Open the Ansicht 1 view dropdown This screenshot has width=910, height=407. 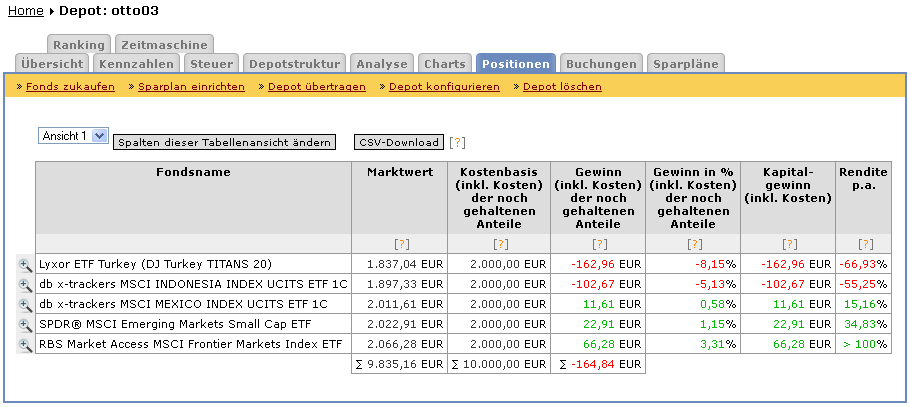[x=73, y=136]
